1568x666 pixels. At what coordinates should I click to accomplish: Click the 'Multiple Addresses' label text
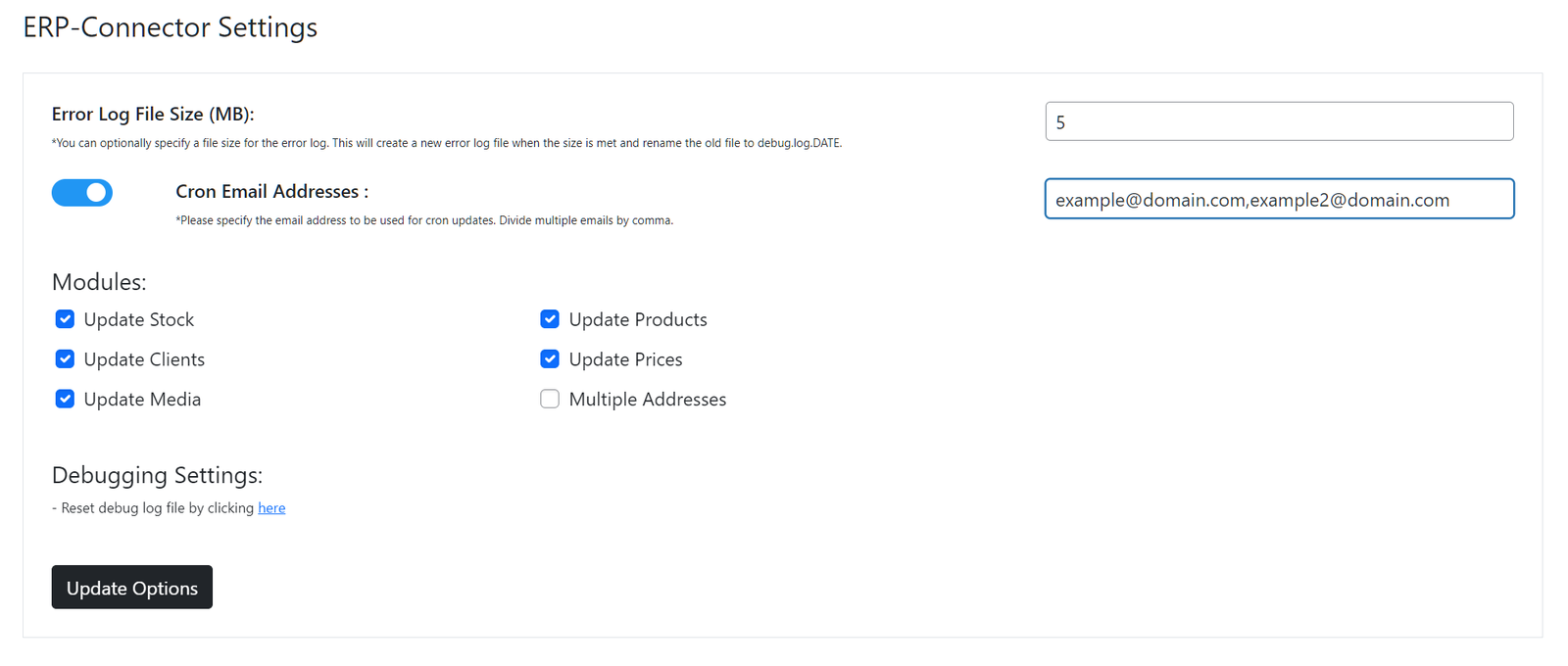point(647,400)
